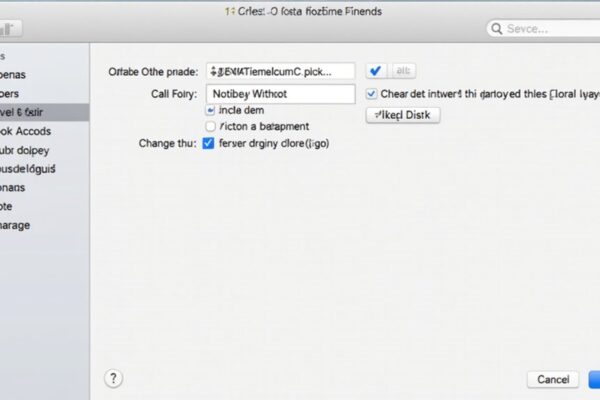Click the gray button beside the blue checkmark
600x400 pixels.
pyautogui.click(x=403, y=71)
